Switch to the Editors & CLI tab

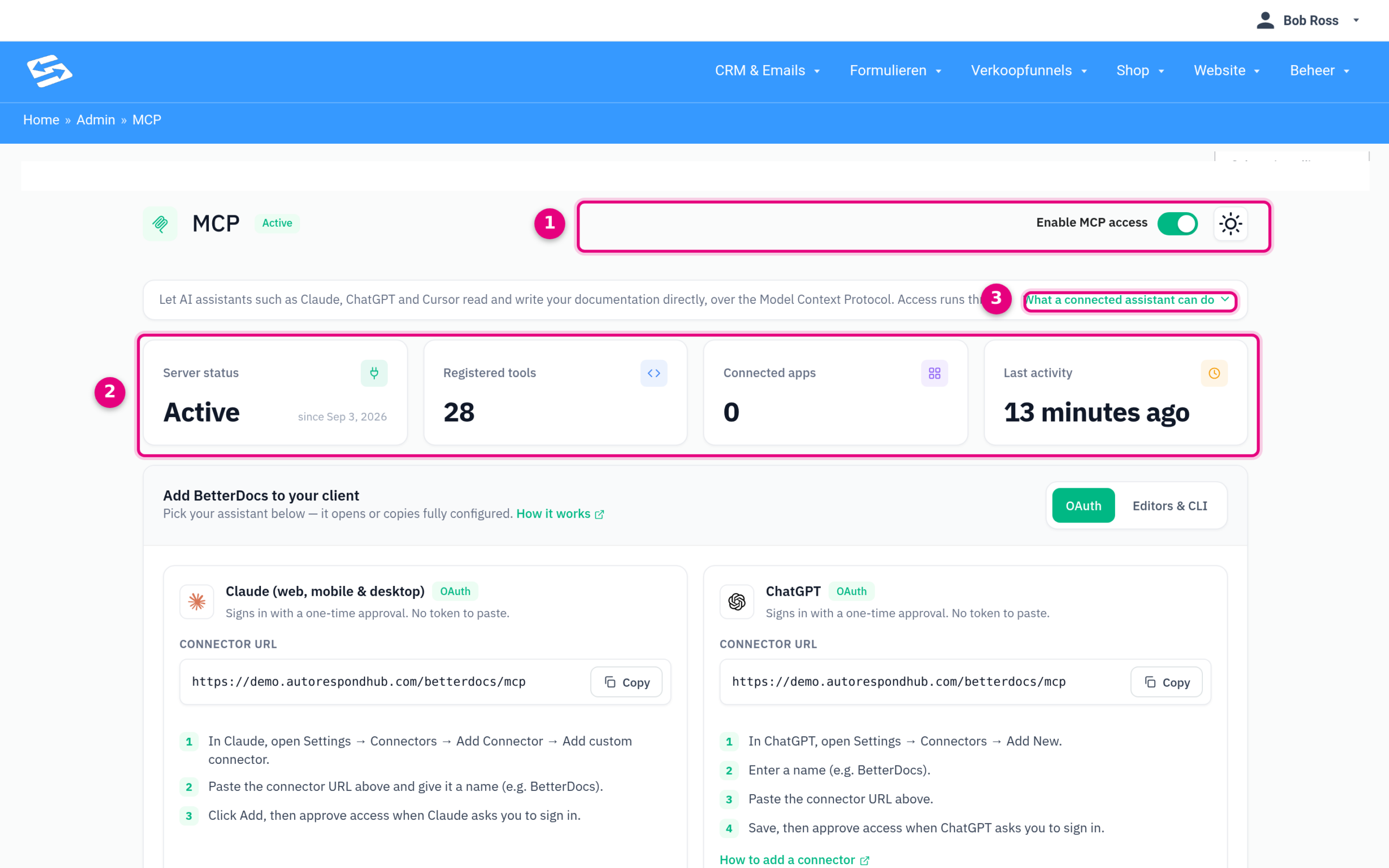[x=1170, y=506]
